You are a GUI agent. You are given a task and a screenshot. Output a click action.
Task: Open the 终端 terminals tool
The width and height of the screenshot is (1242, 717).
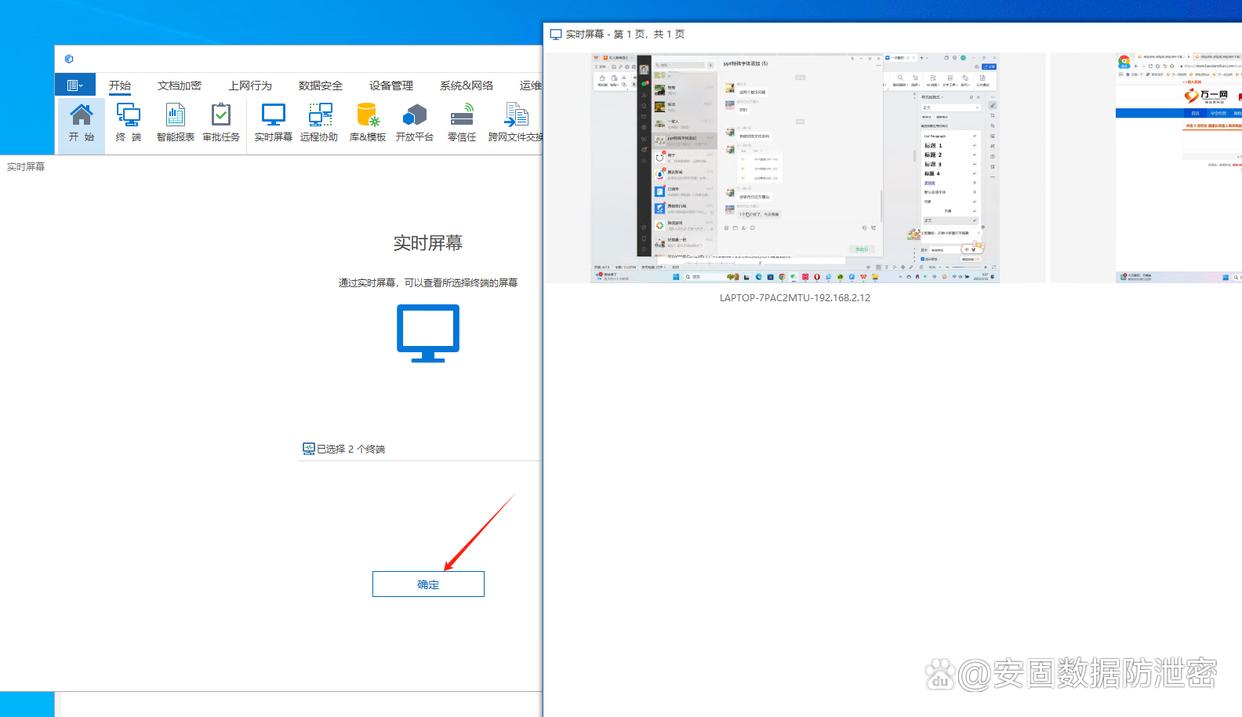(128, 124)
